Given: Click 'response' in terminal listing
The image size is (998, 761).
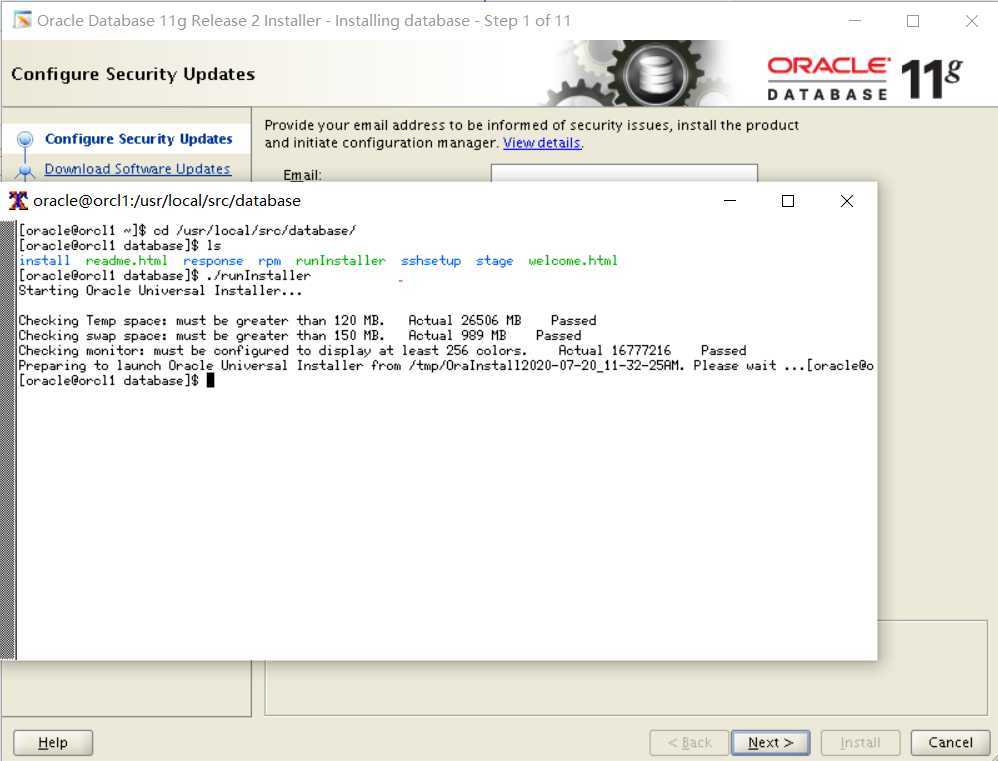Looking at the screenshot, I should coord(213,260).
